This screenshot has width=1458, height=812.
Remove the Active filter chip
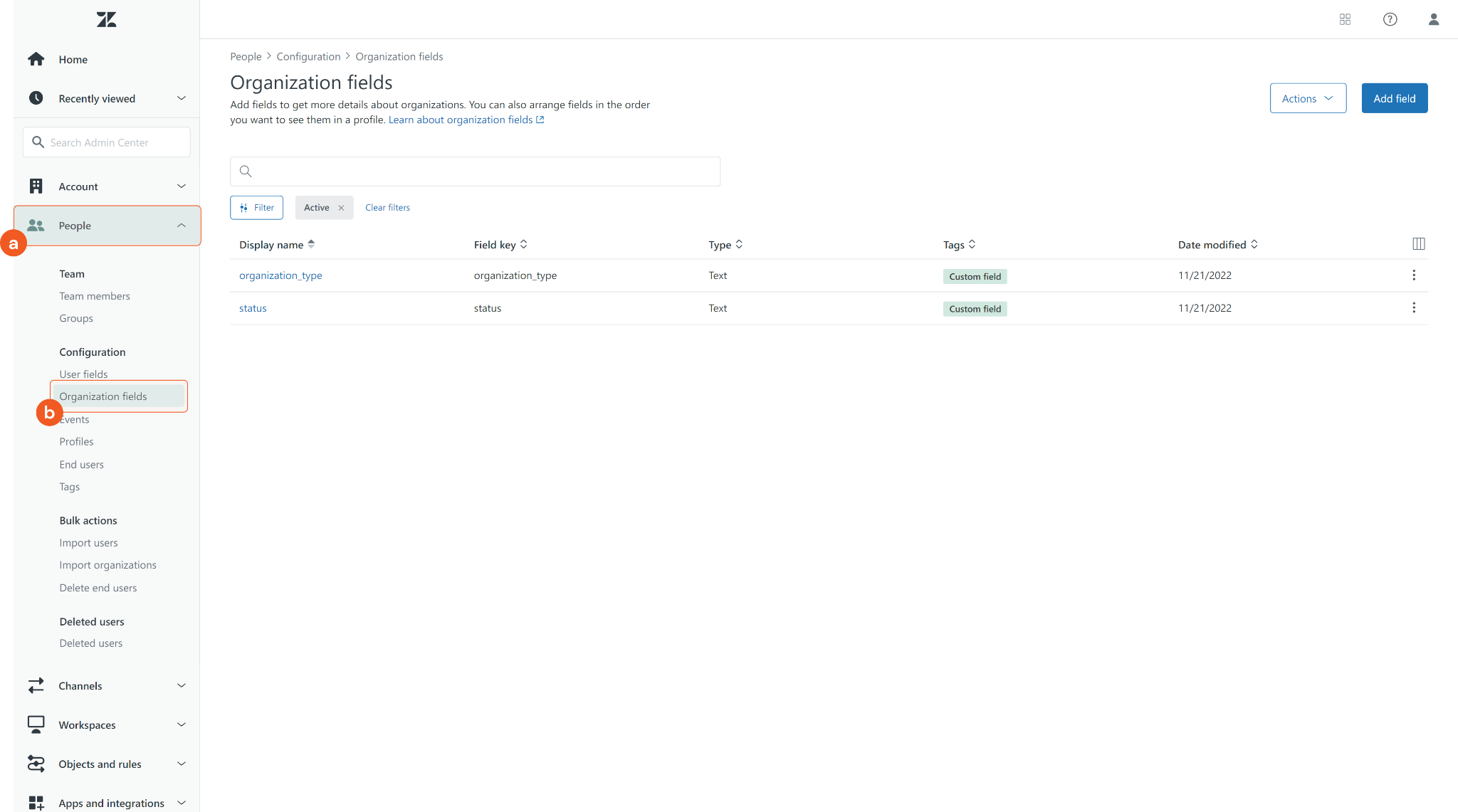point(341,208)
